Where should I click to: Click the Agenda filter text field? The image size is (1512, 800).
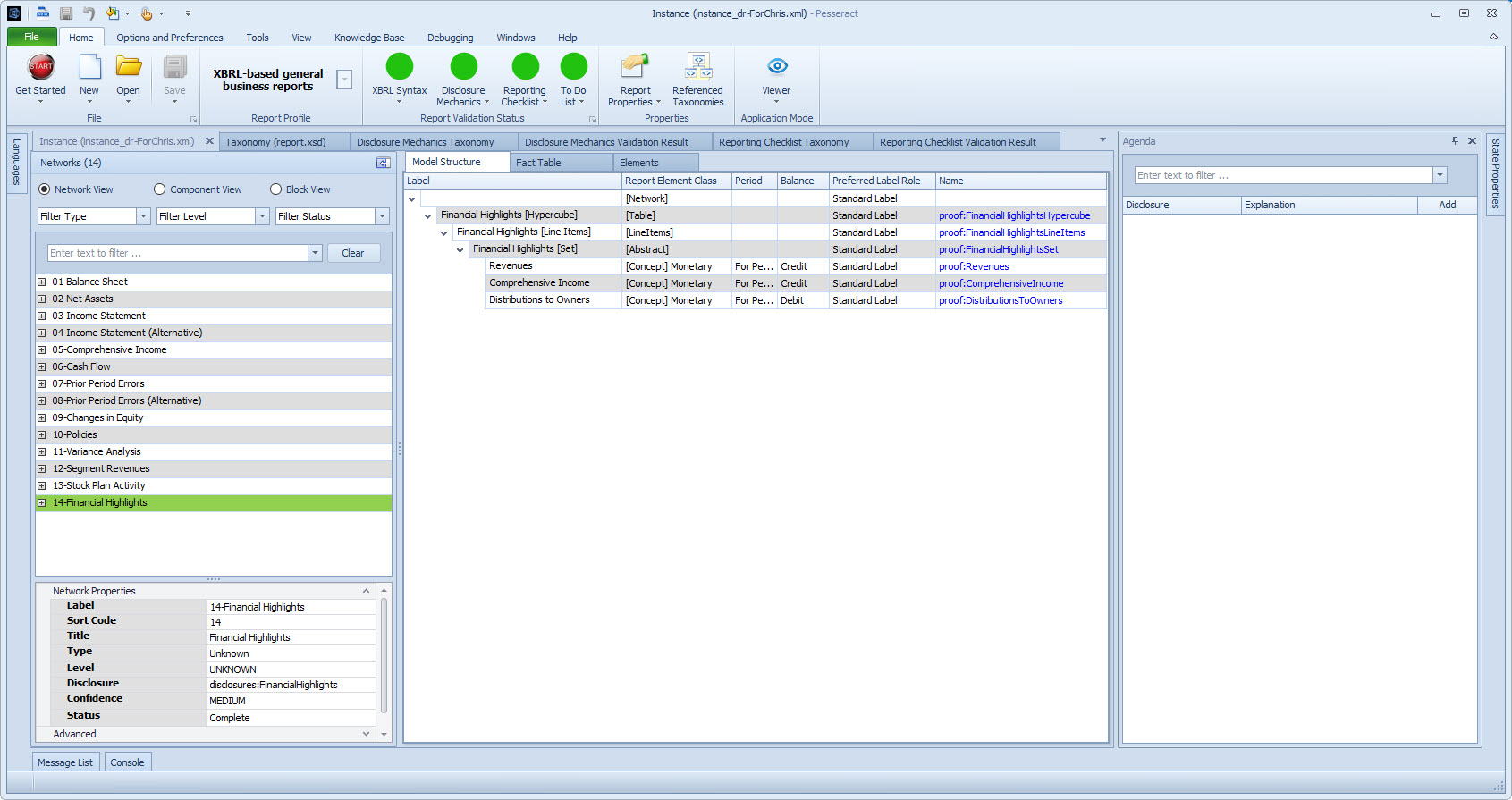[1284, 175]
